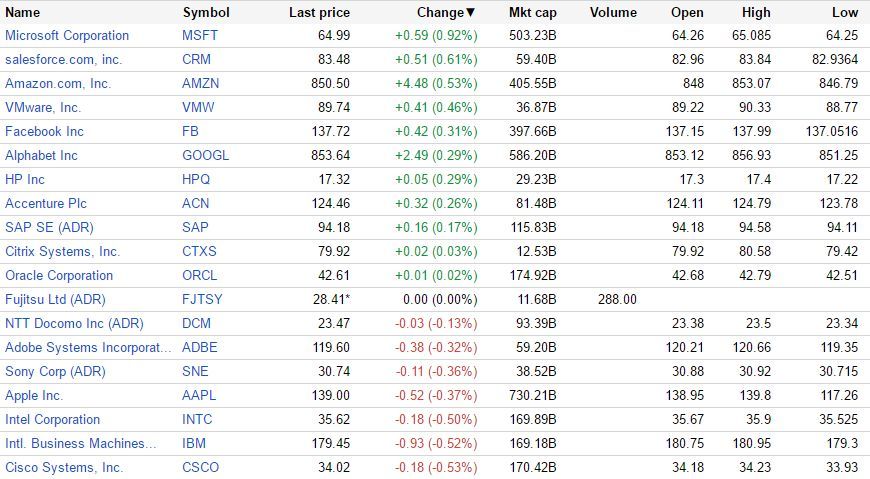Select the Fujitsu Ltd (ADR) link
The height and width of the screenshot is (479, 870).
click(x=55, y=299)
